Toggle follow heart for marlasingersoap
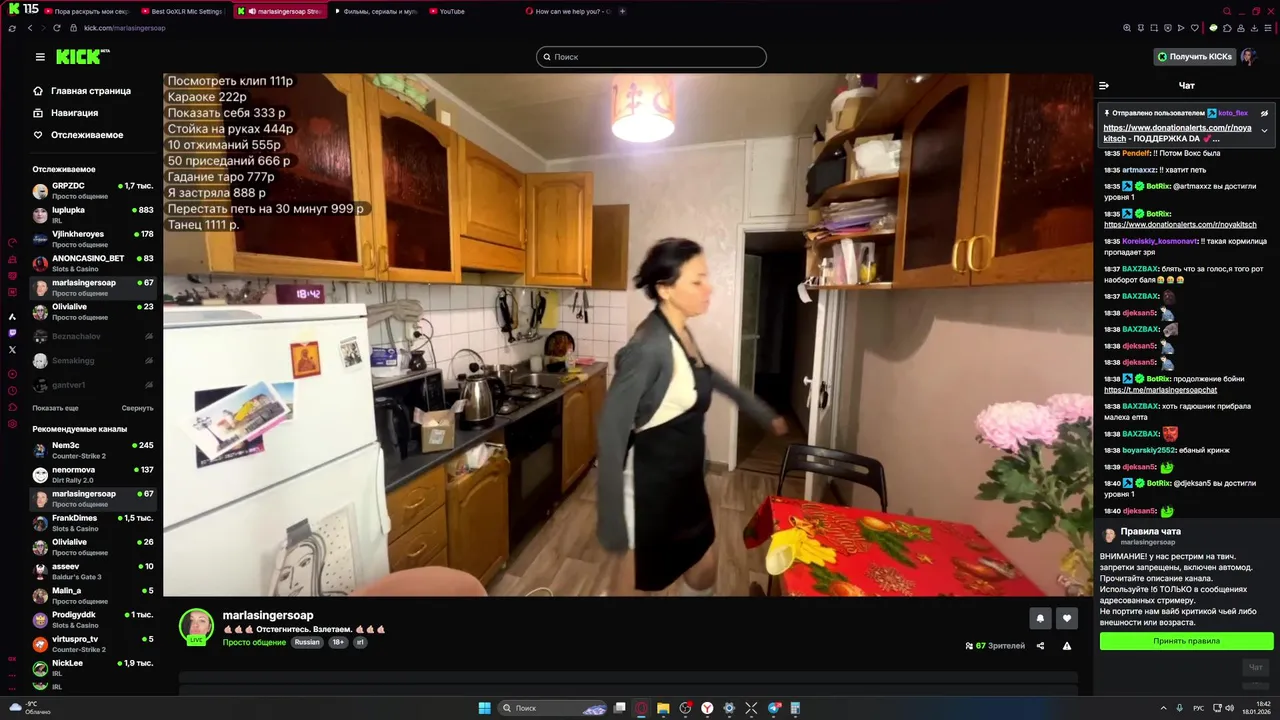The image size is (1280, 720). pos(1067,618)
